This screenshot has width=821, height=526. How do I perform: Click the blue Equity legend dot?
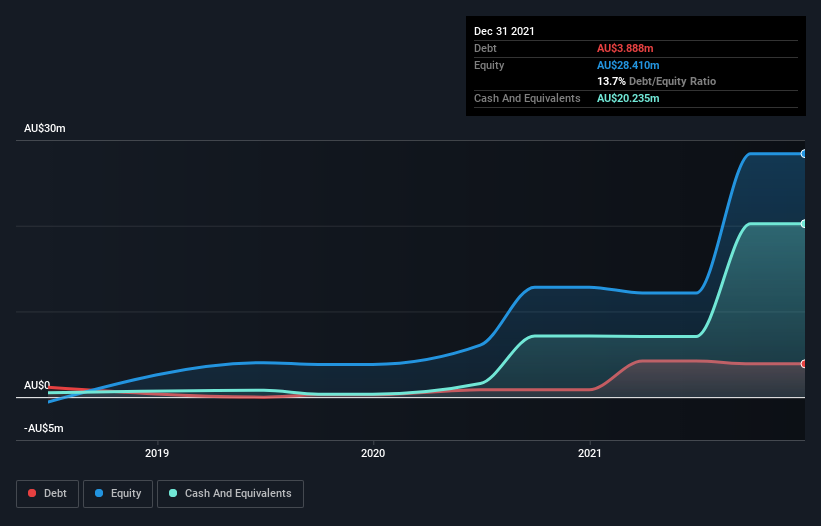point(99,493)
